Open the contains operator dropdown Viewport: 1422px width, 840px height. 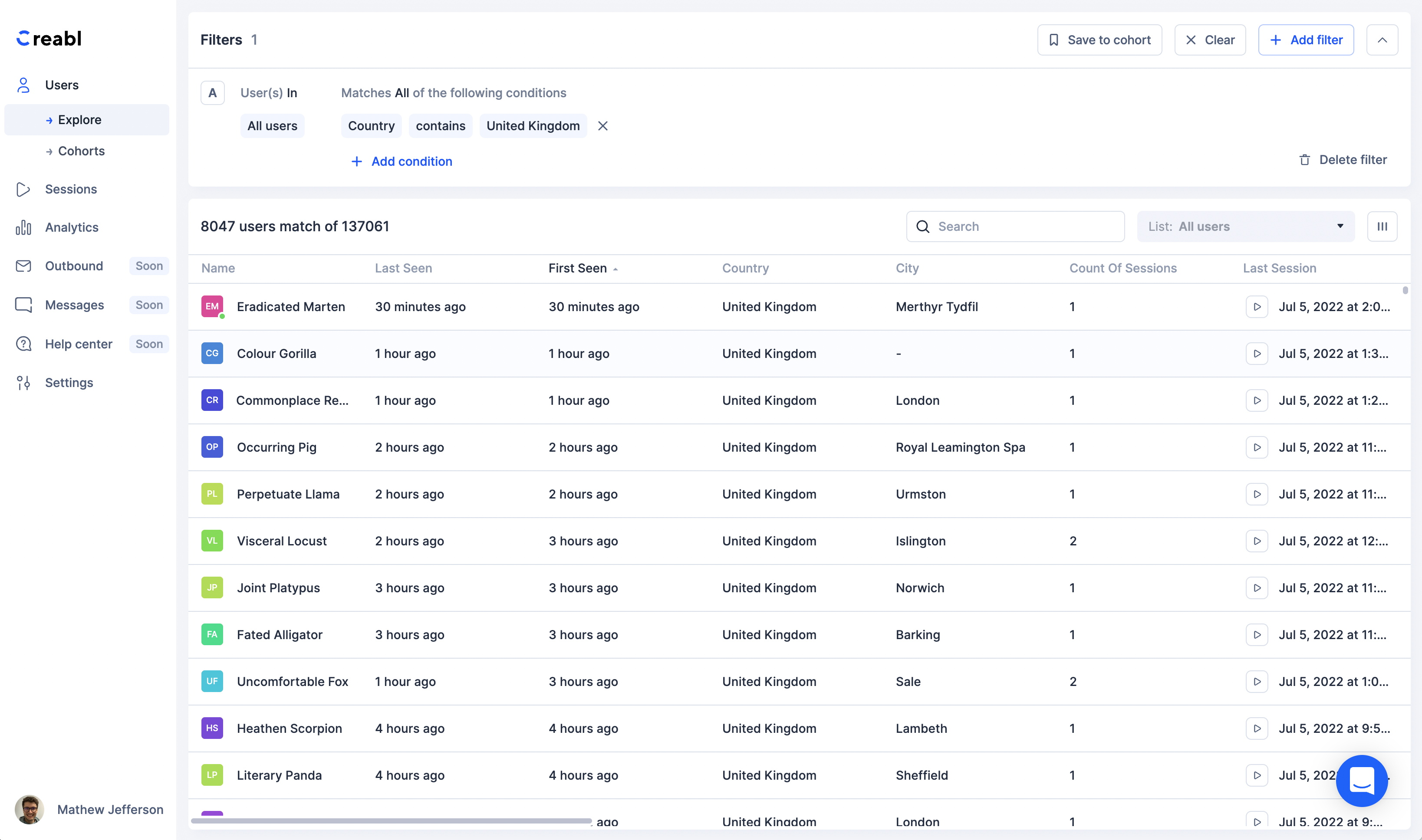440,126
